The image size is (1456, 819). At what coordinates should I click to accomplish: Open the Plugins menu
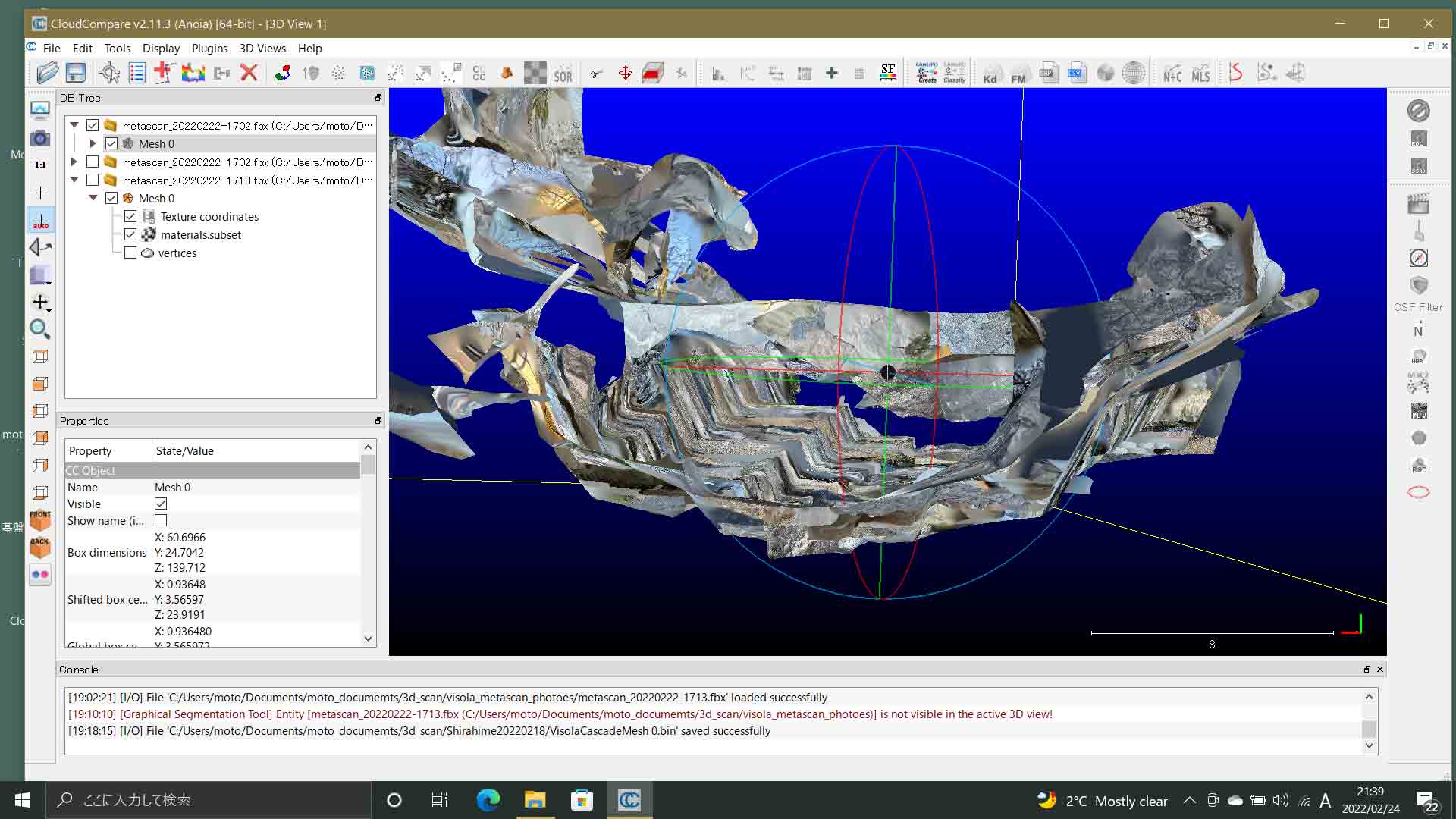tap(209, 48)
